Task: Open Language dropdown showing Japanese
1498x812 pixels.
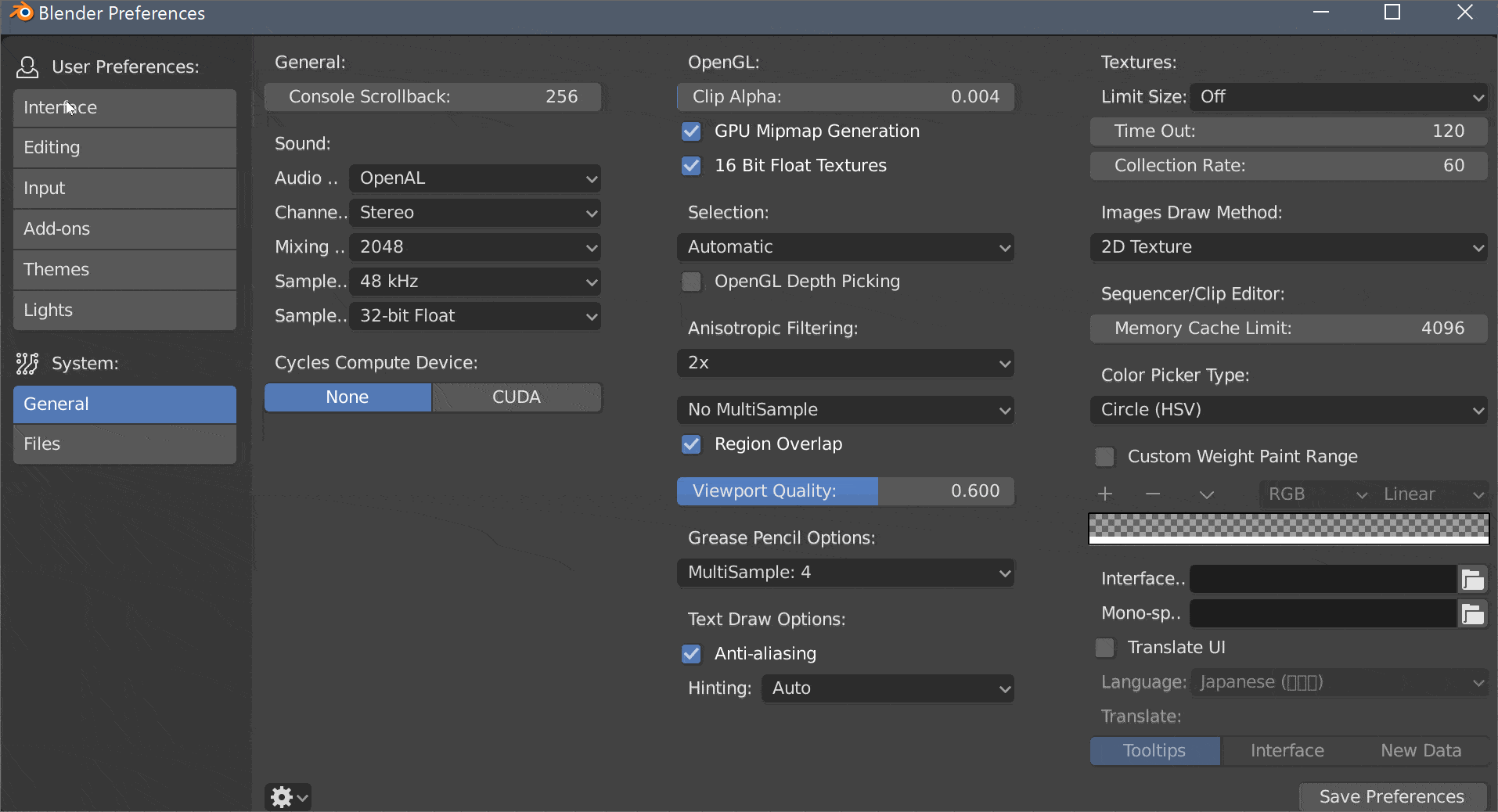Action: tap(1338, 682)
